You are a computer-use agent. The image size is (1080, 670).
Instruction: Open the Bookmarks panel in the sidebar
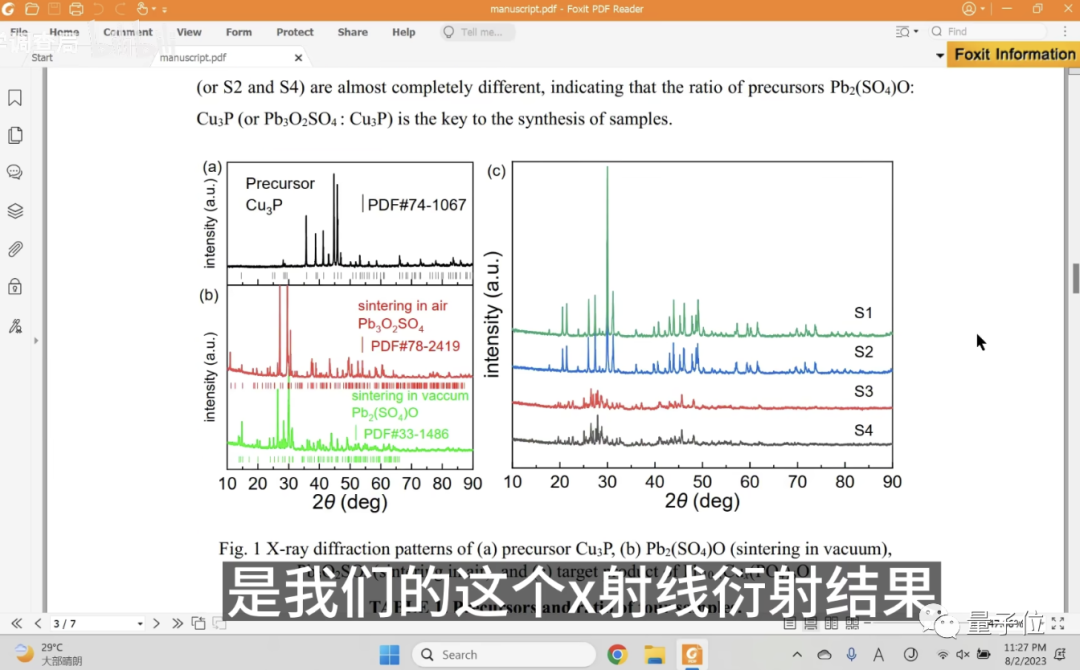(15, 98)
